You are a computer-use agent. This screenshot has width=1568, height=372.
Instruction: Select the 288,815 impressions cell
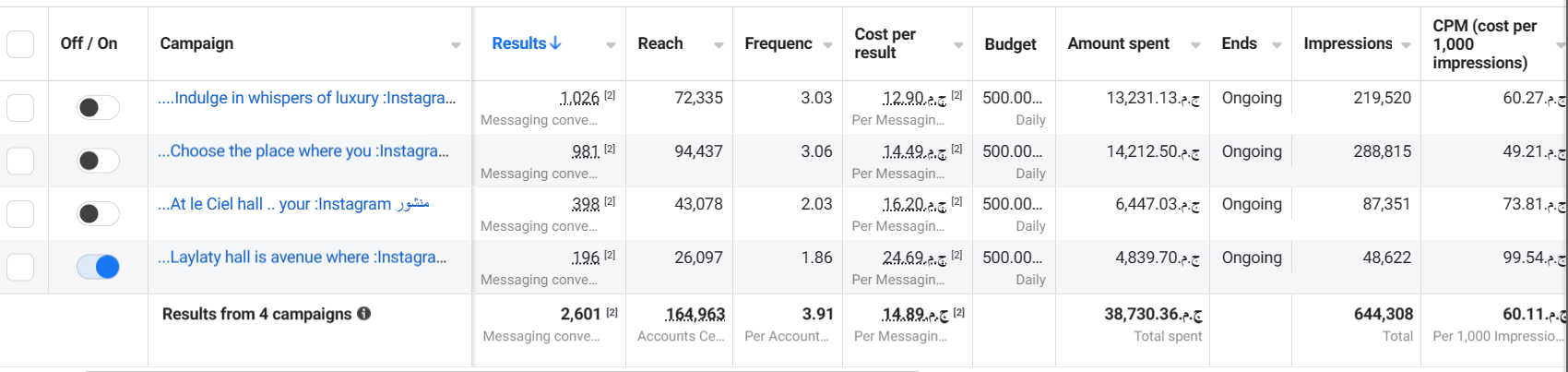pyautogui.click(x=1382, y=151)
